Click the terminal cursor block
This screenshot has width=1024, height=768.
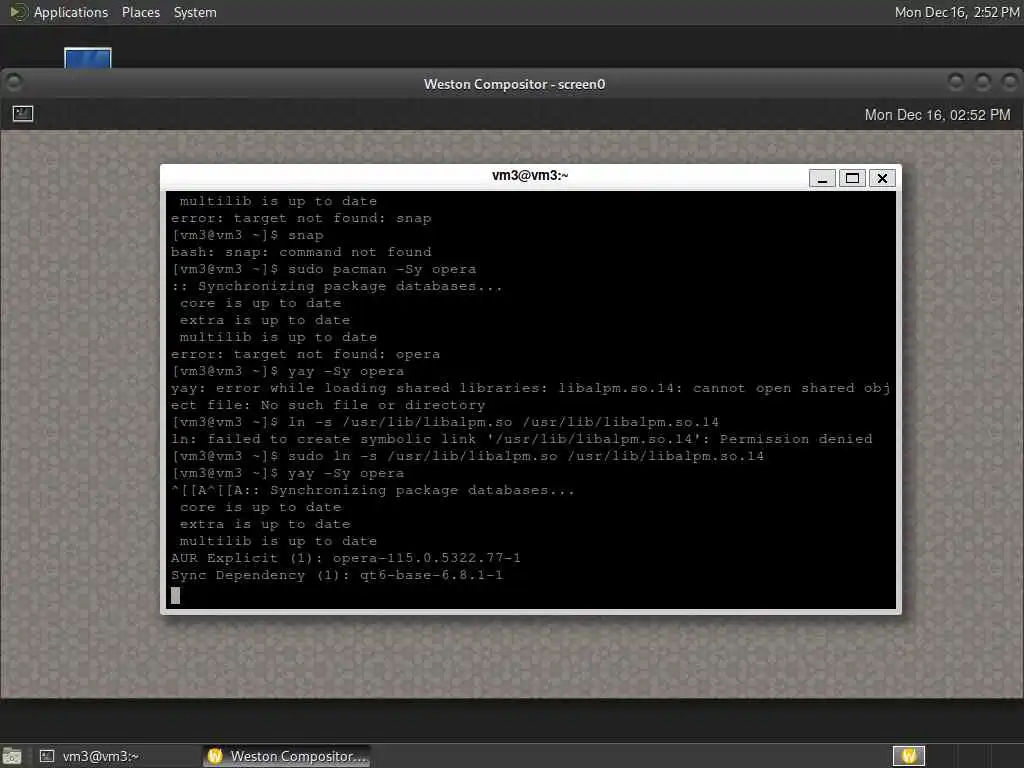(x=176, y=595)
